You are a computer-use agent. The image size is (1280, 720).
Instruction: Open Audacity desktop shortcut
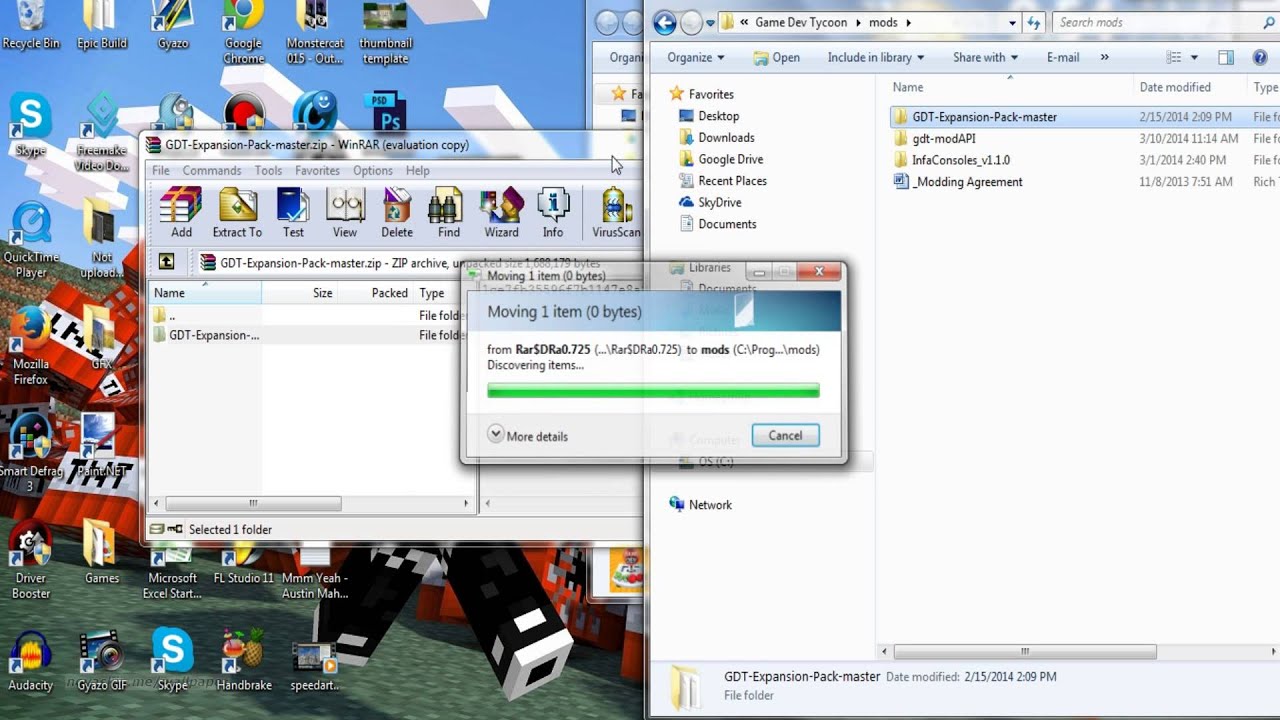coord(31,662)
